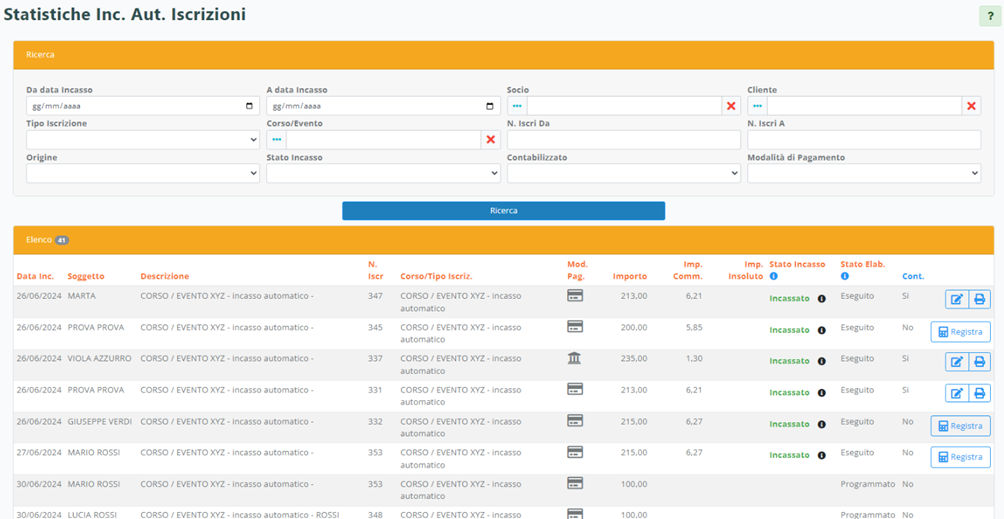Open Cliente lookup via three-dots icon

(x=757, y=106)
